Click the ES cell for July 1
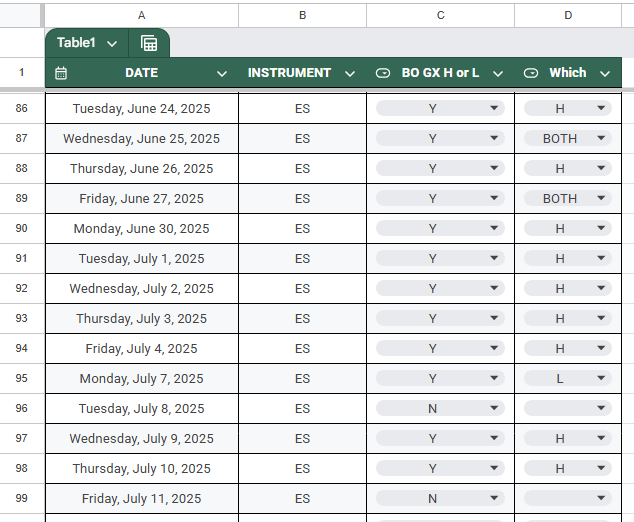 (302, 259)
